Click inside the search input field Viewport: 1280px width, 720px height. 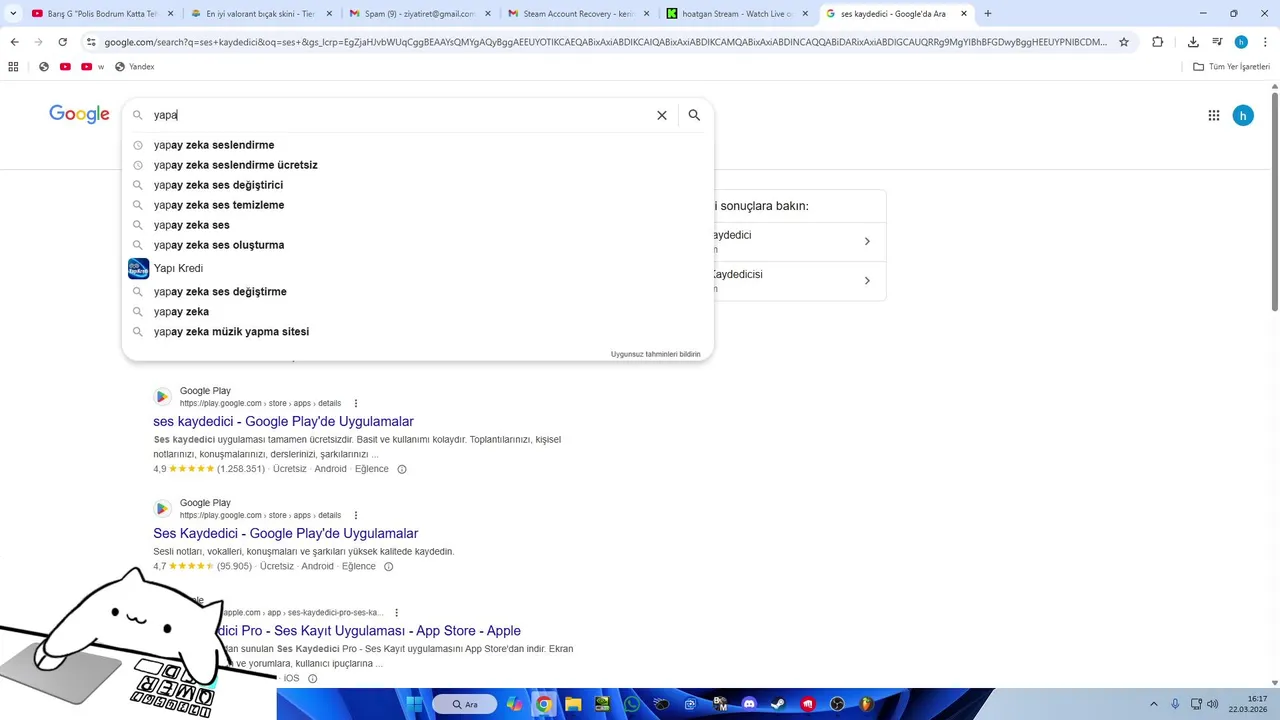(x=400, y=115)
